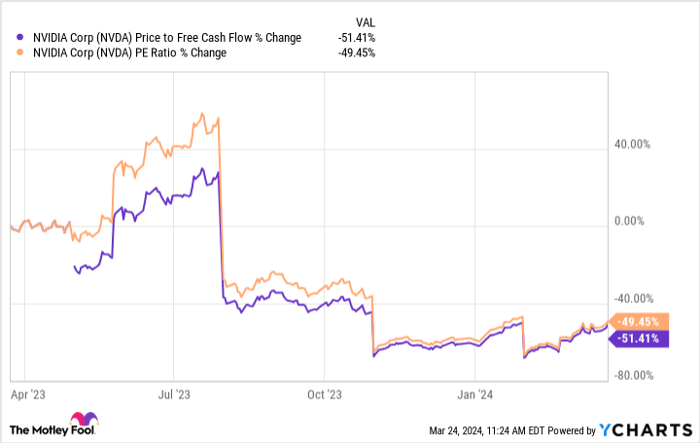Select the Jan '24 x-axis label

point(475,393)
